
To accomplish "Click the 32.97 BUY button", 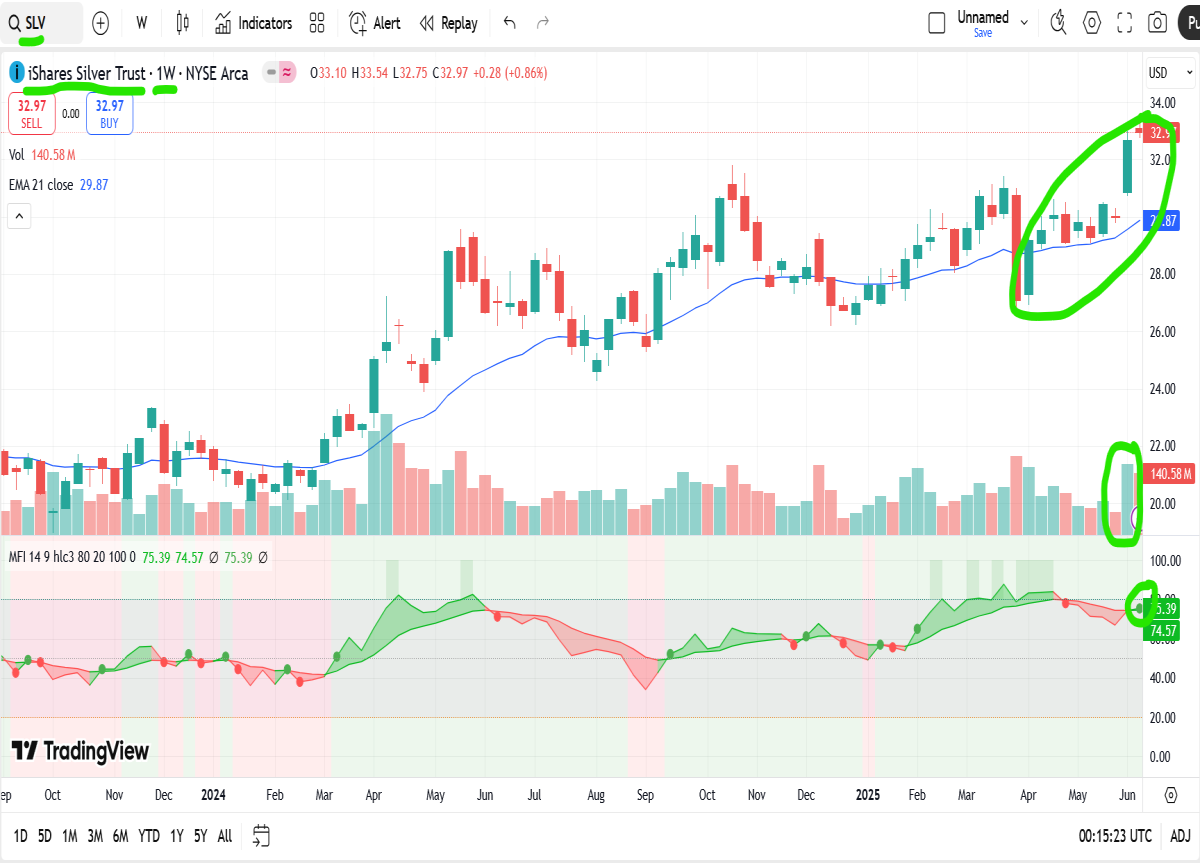I will click(x=109, y=113).
